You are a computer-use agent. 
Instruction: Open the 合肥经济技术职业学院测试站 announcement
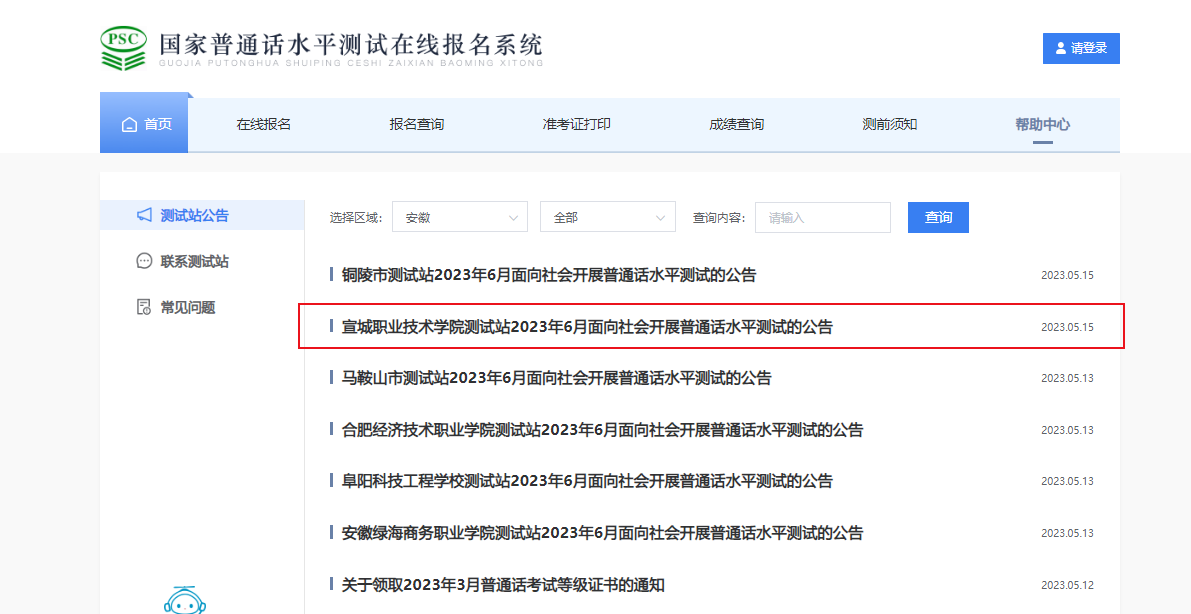point(602,429)
